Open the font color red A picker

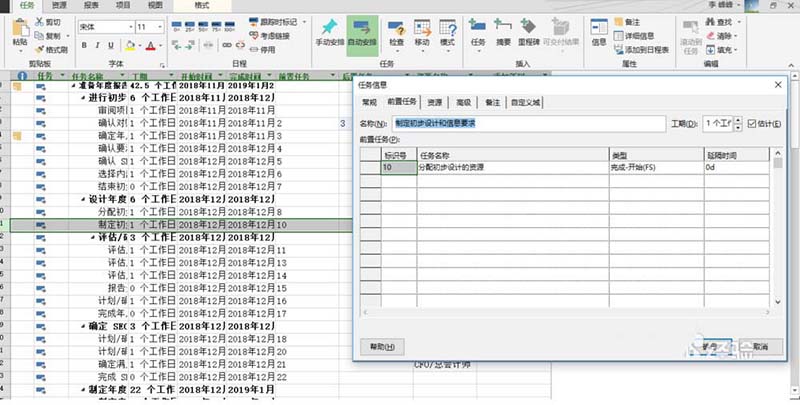pos(151,46)
